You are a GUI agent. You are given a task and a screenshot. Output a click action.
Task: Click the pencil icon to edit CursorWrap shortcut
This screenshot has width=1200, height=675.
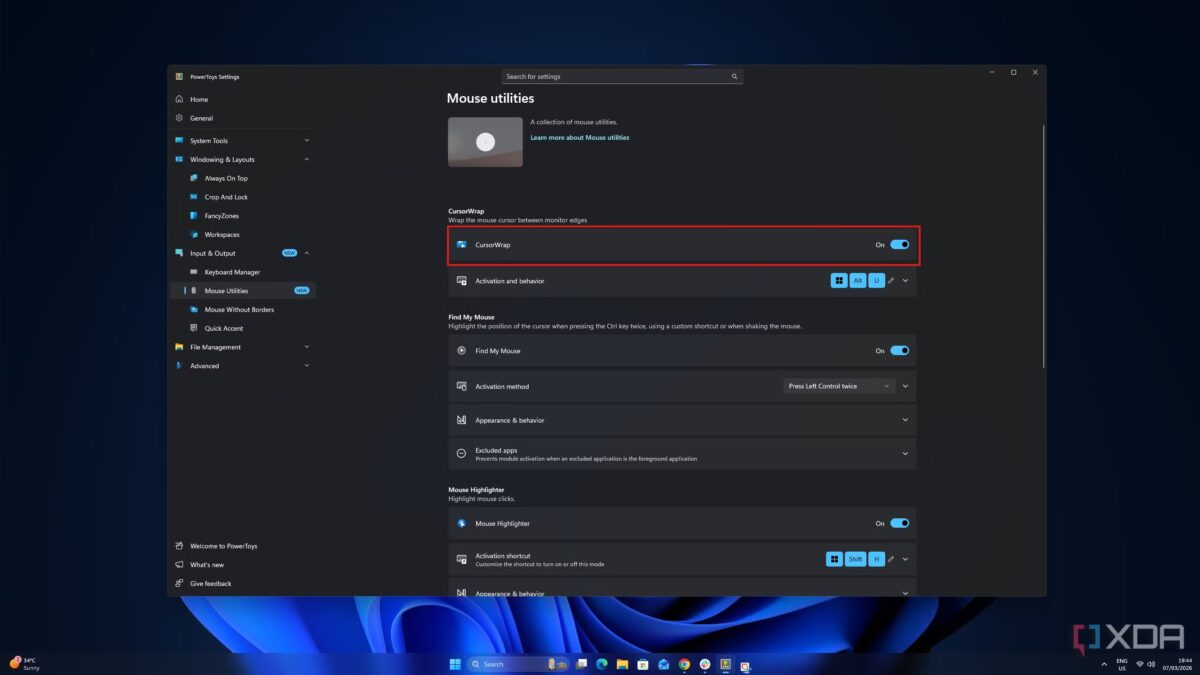point(891,281)
